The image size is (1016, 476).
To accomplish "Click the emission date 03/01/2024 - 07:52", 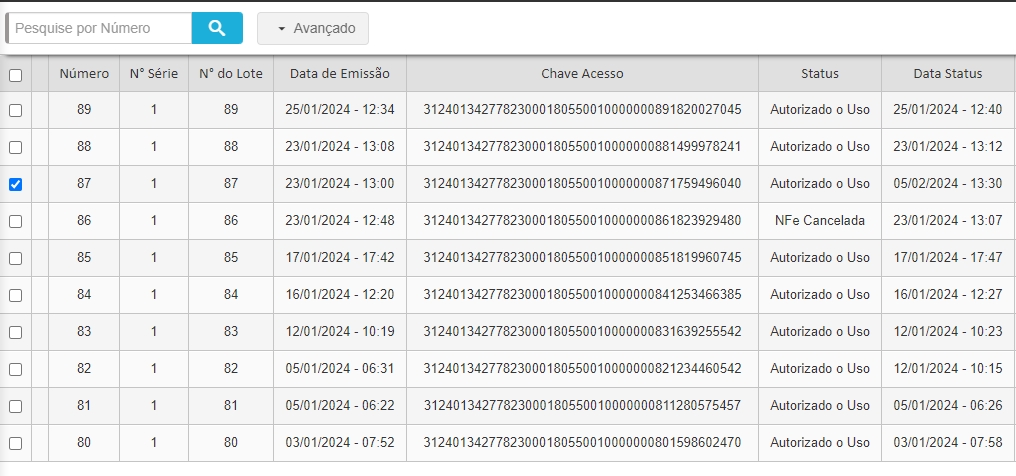I will coord(340,442).
